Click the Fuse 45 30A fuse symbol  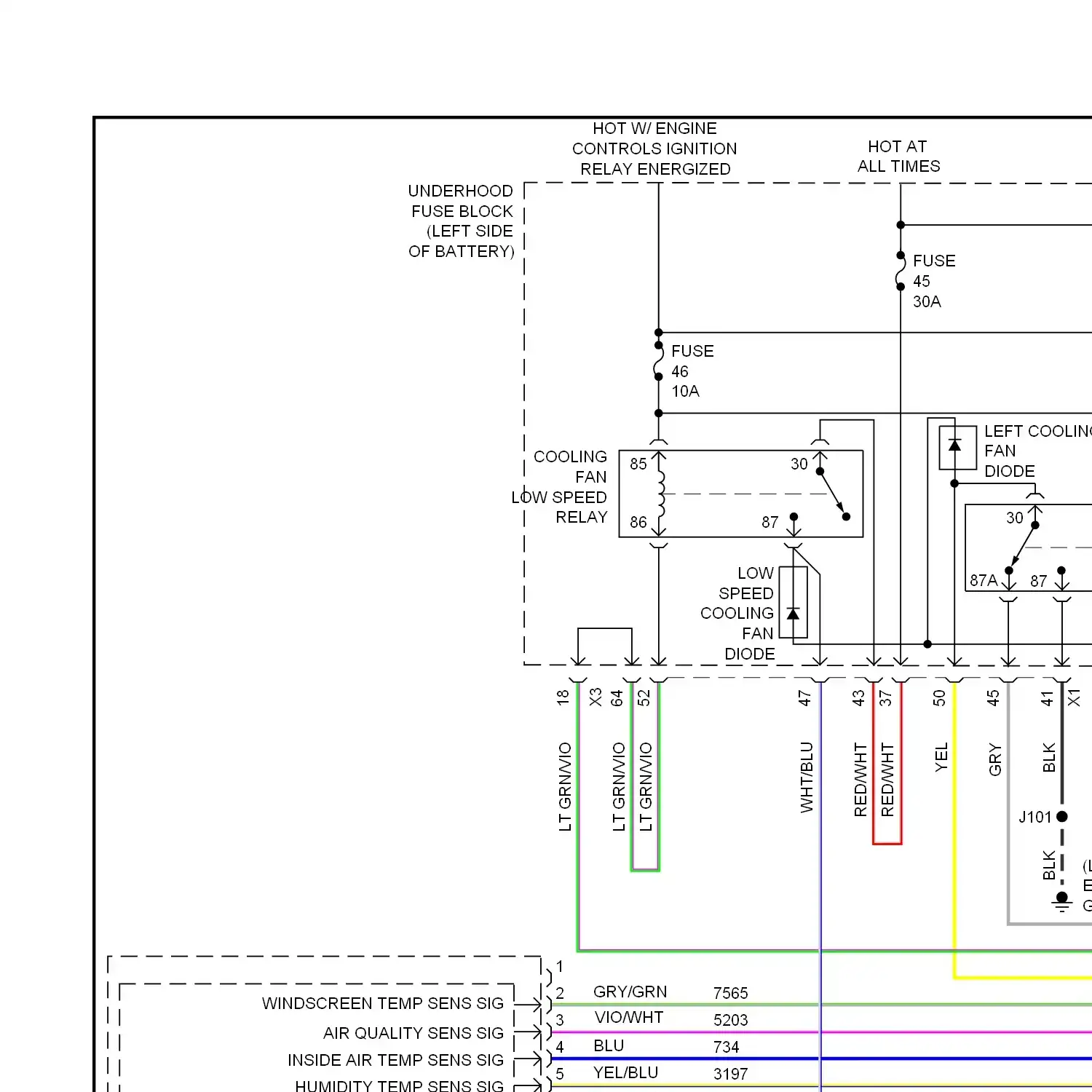point(901,271)
